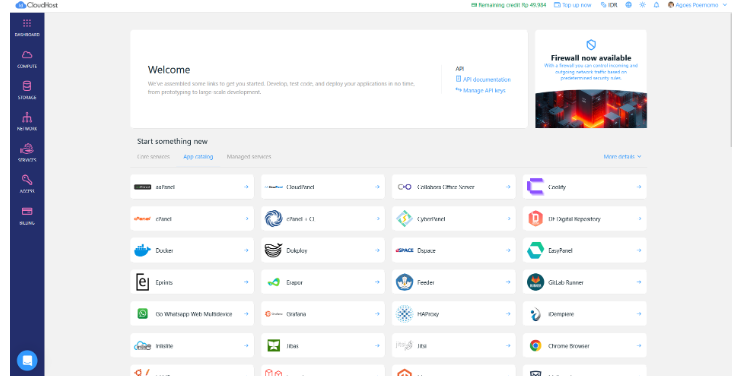Click the Eprints logo icon

pos(142,282)
